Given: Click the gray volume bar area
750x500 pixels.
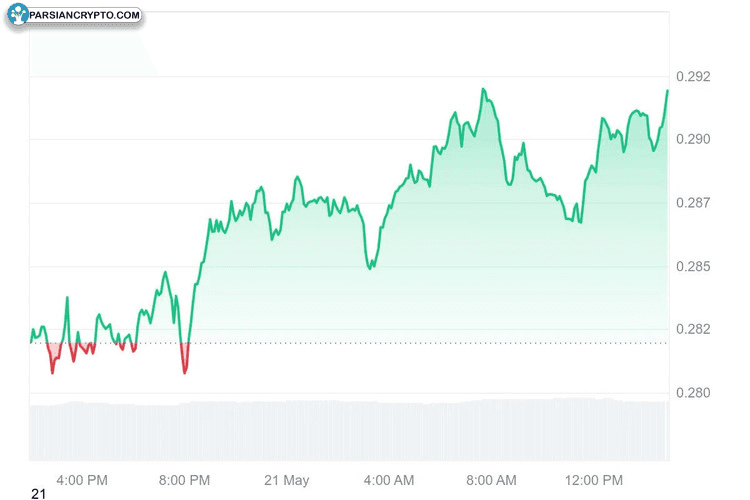Looking at the screenshot, I should pos(349,431).
